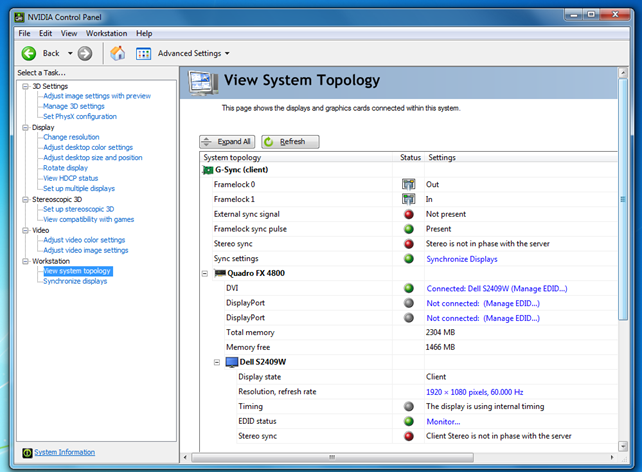The height and width of the screenshot is (472, 642).
Task: Click the red External sync signal indicator
Action: pos(408,214)
